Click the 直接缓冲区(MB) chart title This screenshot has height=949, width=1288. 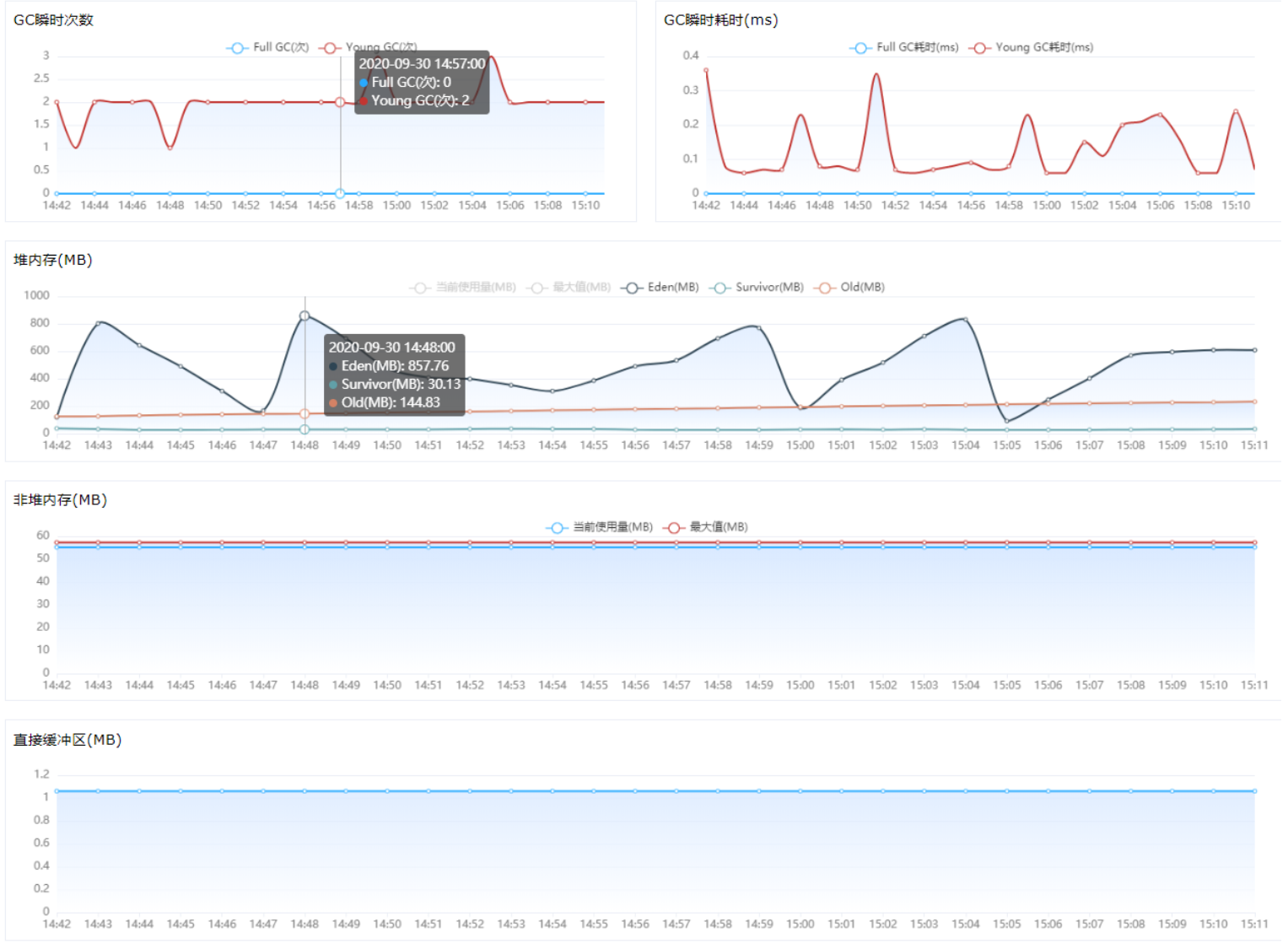(67, 740)
